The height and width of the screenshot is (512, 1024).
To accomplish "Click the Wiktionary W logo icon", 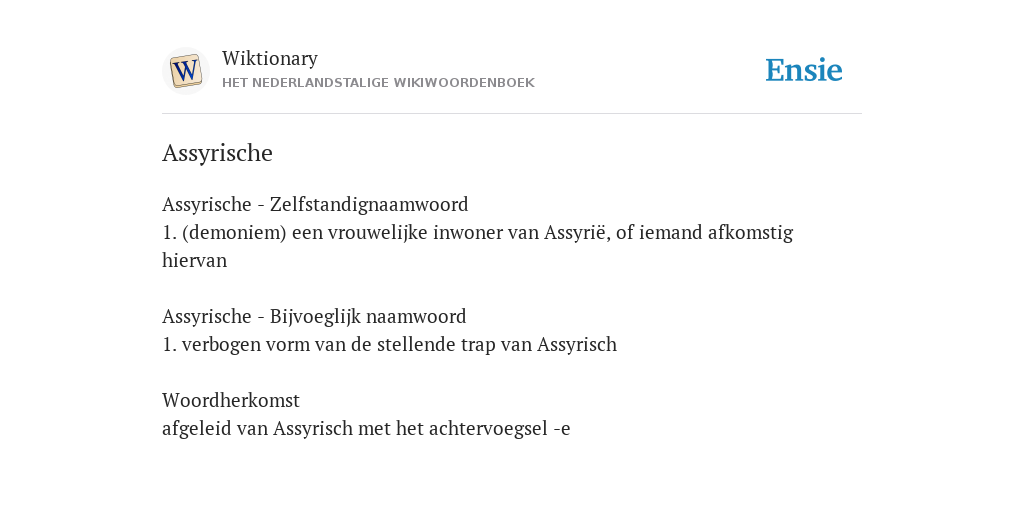I will [185, 71].
